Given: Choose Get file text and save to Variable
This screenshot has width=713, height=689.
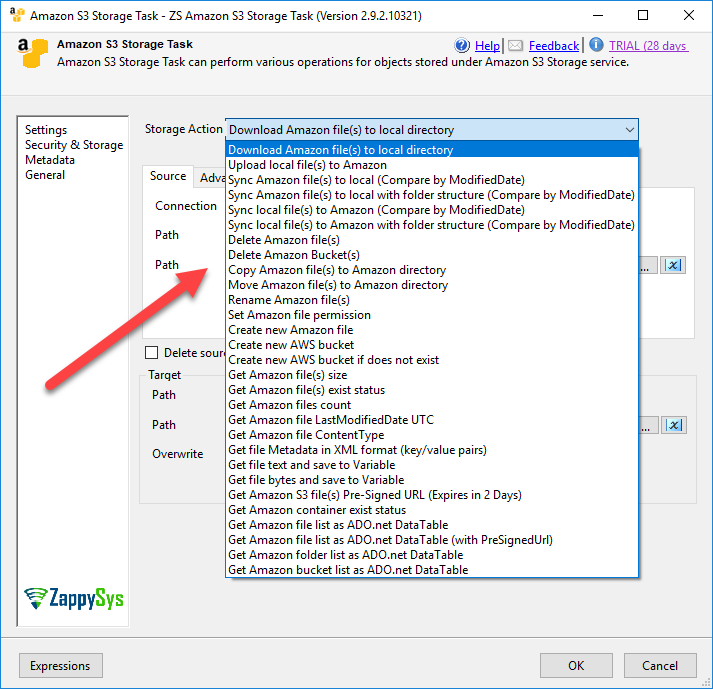Looking at the screenshot, I should pos(432,465).
